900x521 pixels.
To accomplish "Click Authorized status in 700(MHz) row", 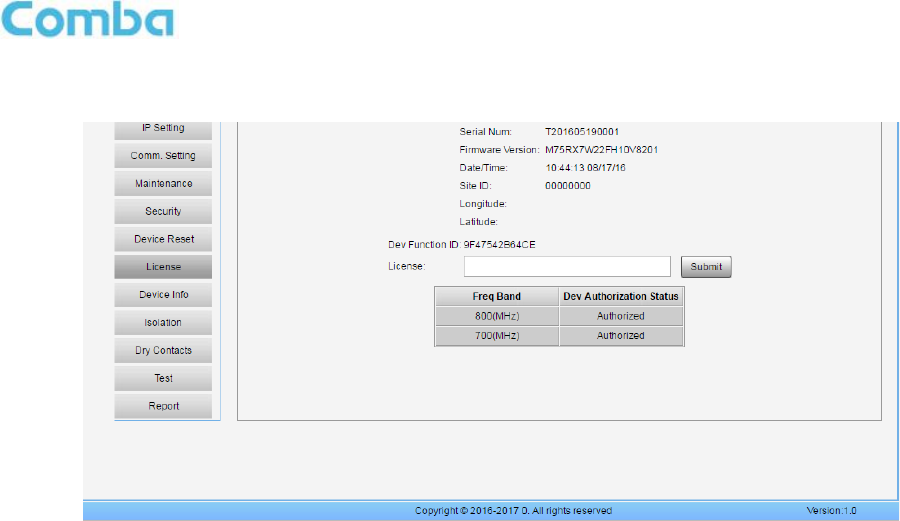I will pyautogui.click(x=621, y=336).
